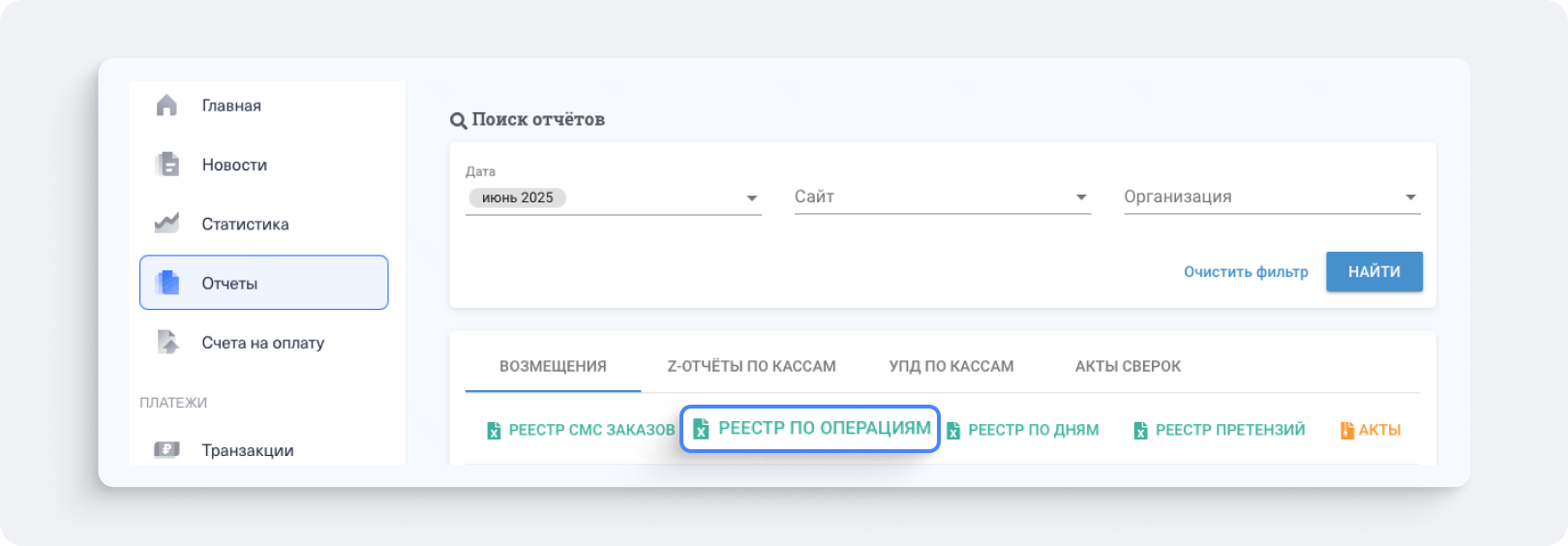The image size is (1568, 546).
Task: Open the Дата dropdown arrow
Action: pyautogui.click(x=751, y=198)
